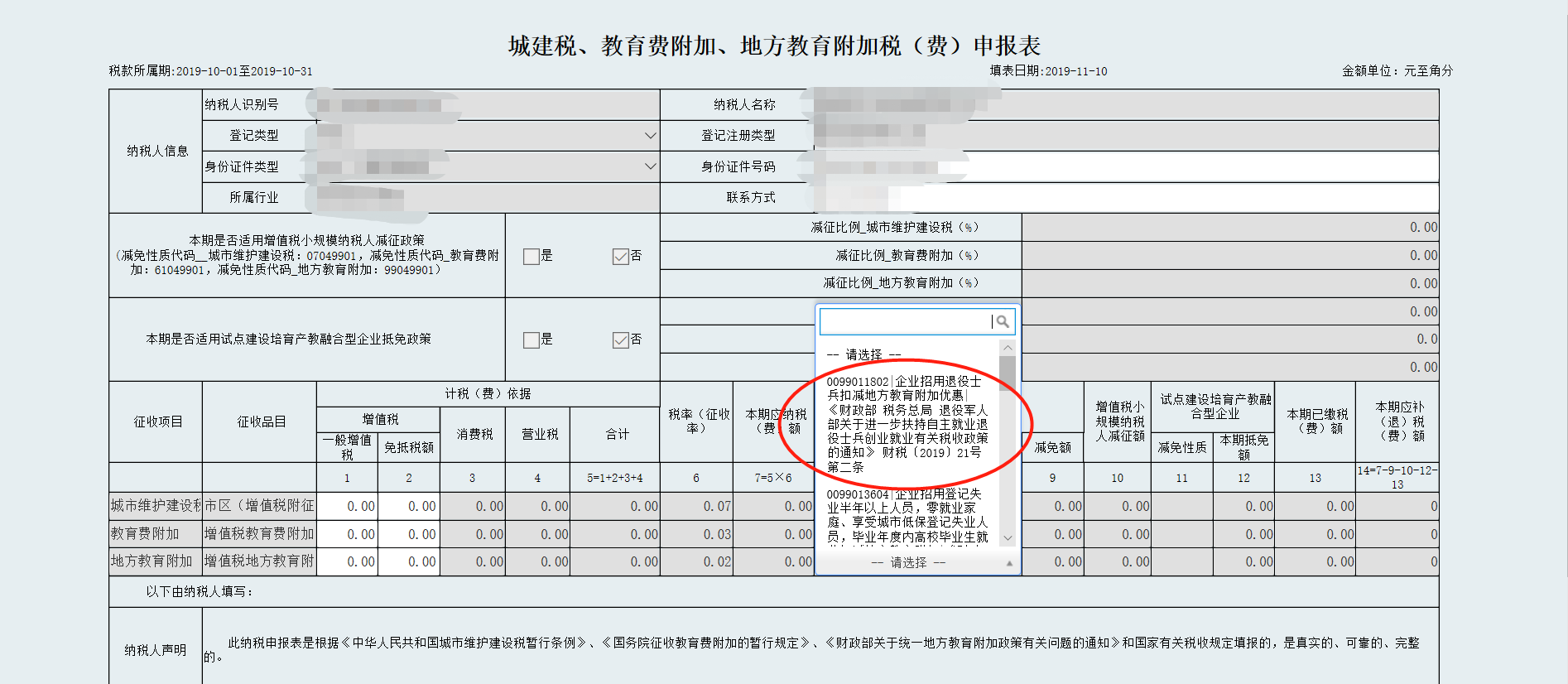Click the small triangle arrow beside the lower 请选择
1568x684 pixels.
pyautogui.click(x=1009, y=563)
